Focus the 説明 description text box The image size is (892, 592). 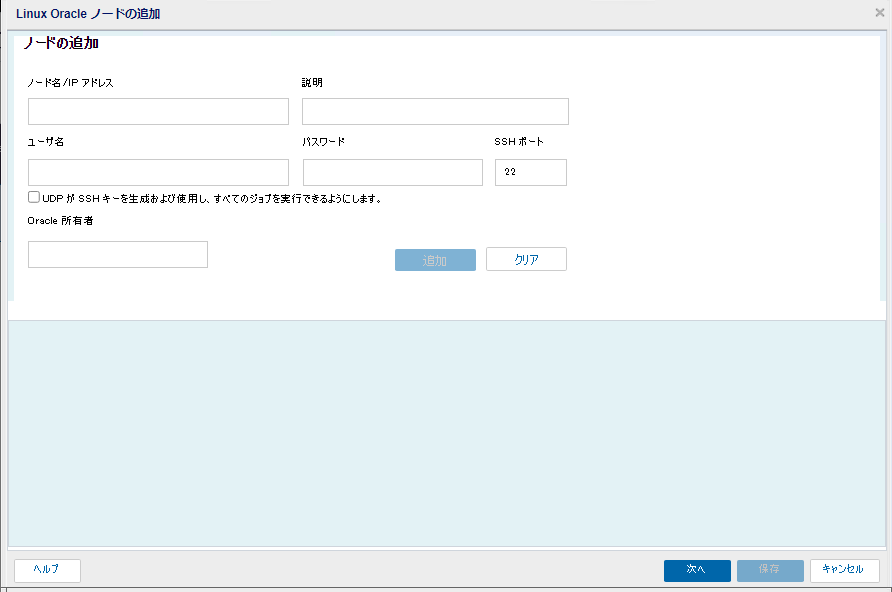point(435,111)
